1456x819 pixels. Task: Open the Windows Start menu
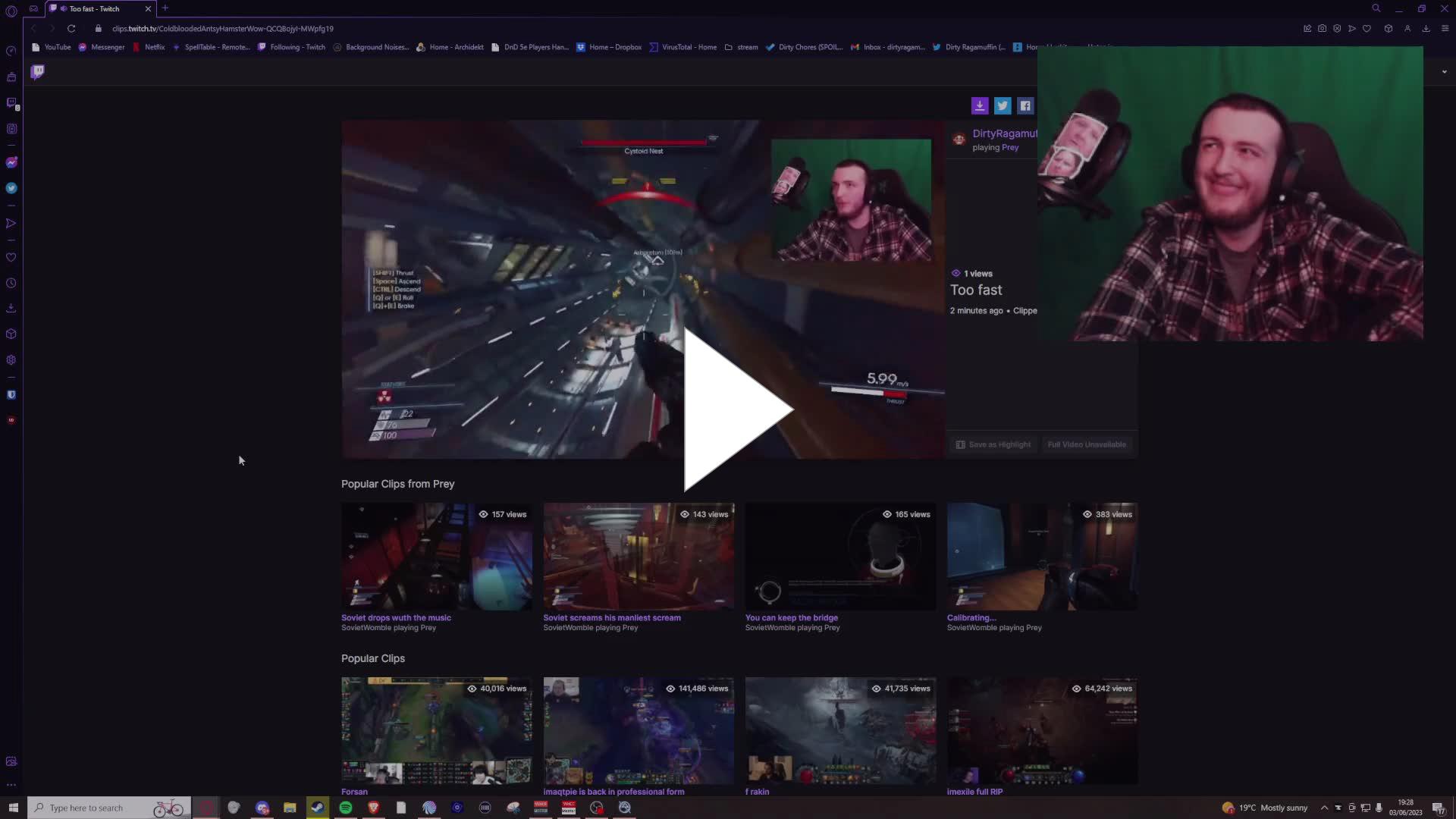point(13,808)
